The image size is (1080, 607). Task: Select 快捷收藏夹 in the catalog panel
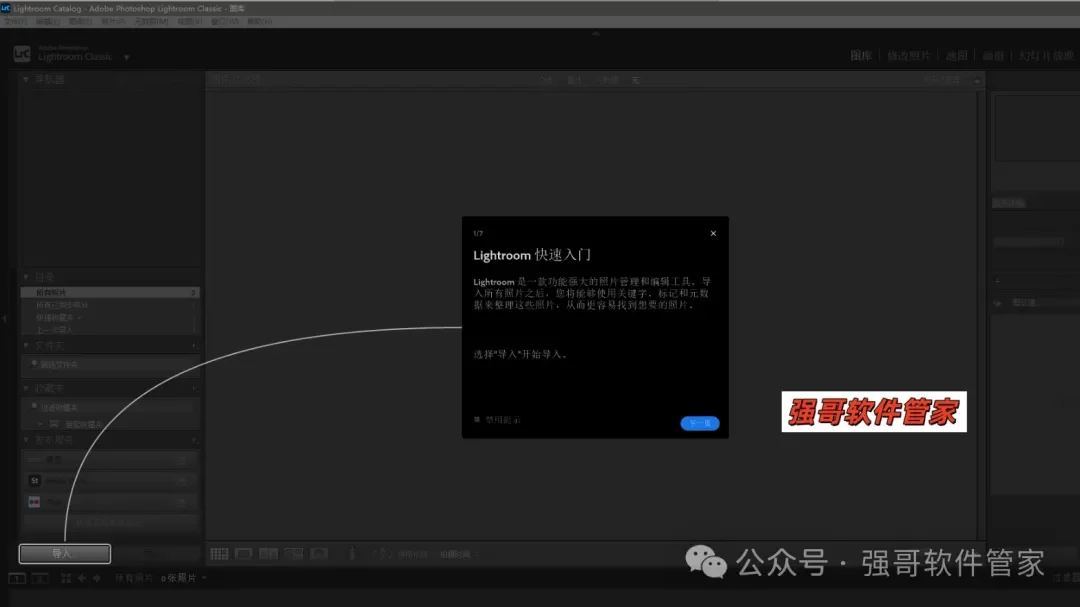[x=110, y=318]
